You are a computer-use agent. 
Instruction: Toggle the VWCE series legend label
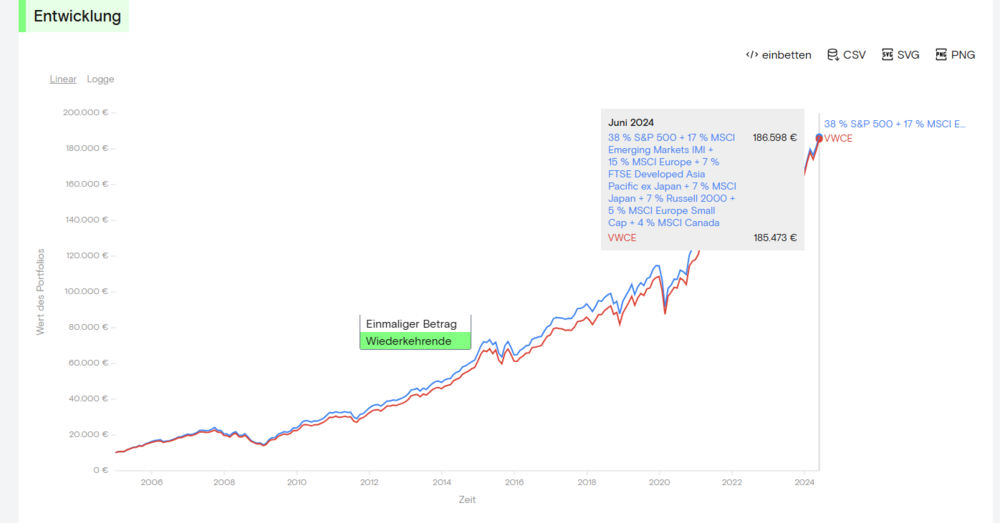[x=839, y=138]
